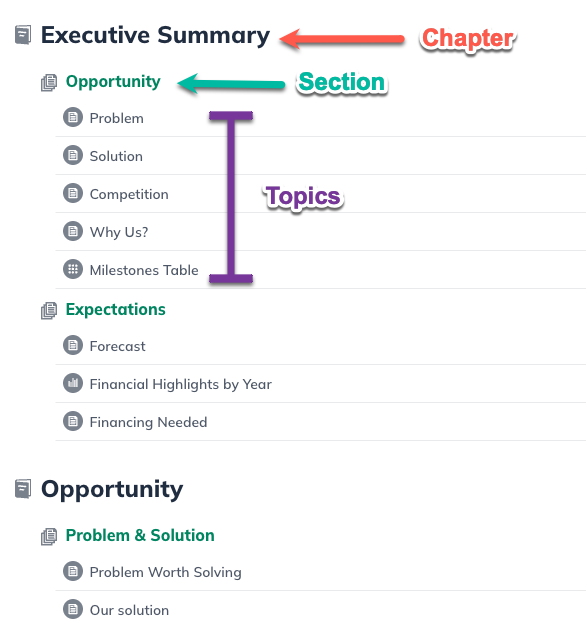Click the document icon beside Problem topic
The image size is (586, 626).
(73, 117)
